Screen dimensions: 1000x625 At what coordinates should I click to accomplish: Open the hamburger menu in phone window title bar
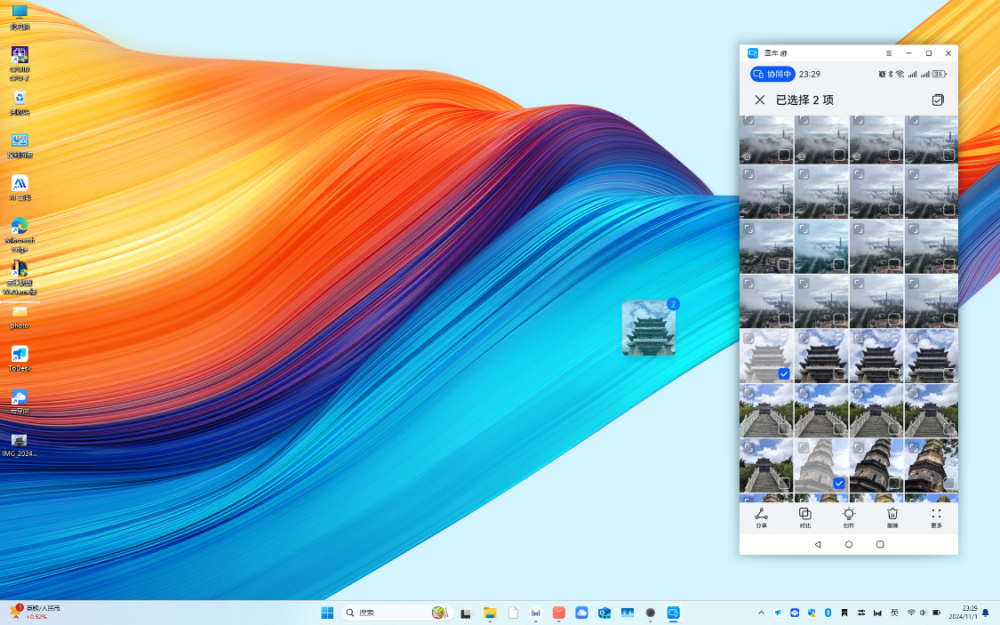click(888, 53)
